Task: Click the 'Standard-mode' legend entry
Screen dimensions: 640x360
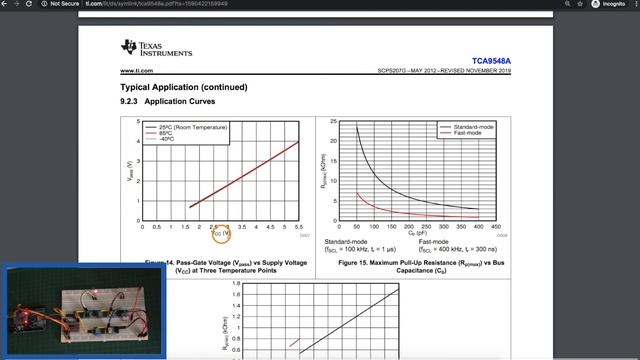Action: pyautogui.click(x=467, y=127)
